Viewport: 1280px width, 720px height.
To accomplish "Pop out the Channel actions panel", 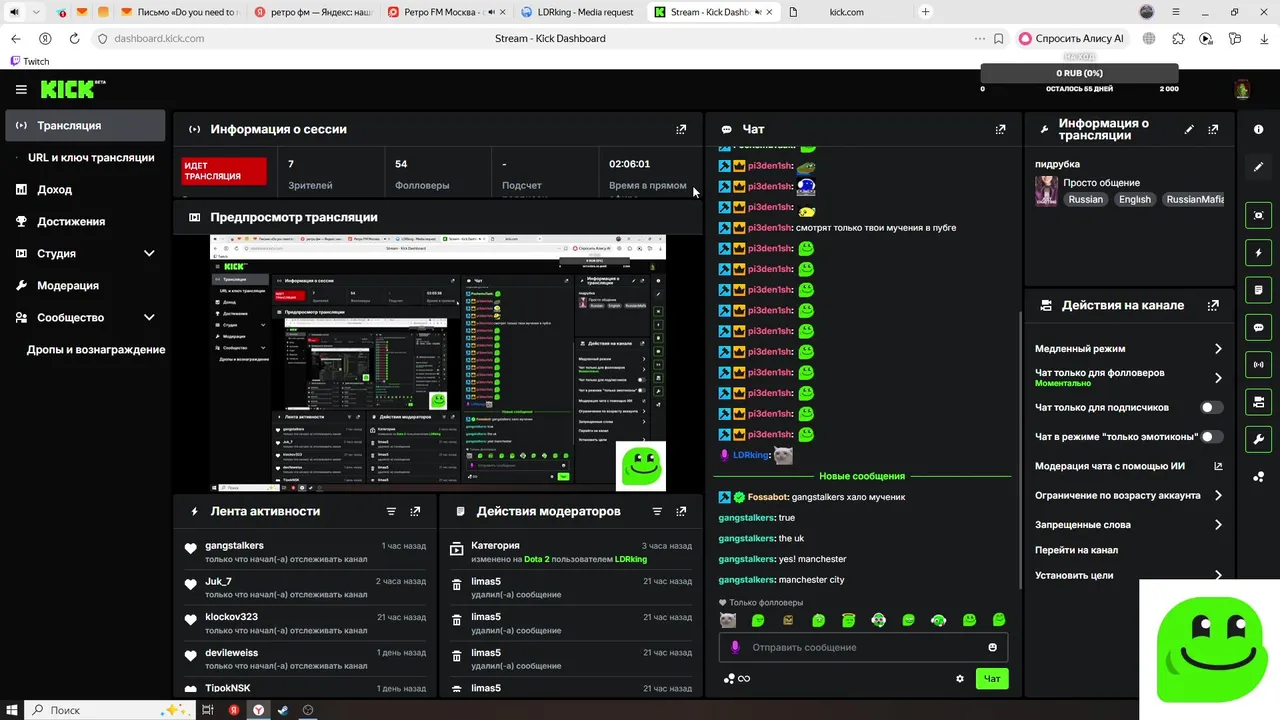I will (1213, 305).
